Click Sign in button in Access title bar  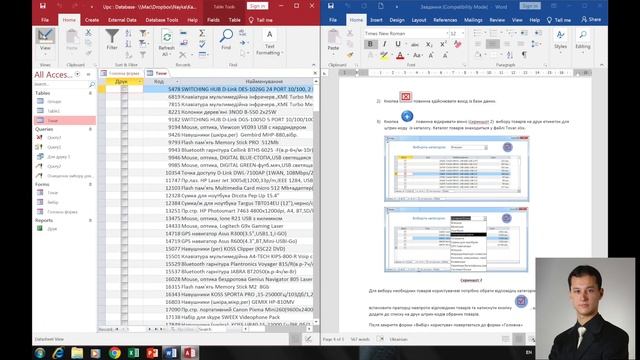point(257,6)
